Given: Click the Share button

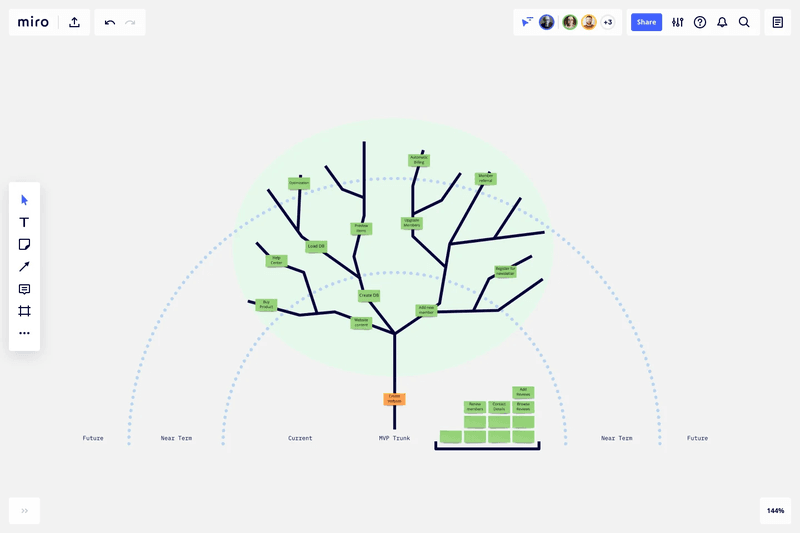Looking at the screenshot, I should coord(646,22).
